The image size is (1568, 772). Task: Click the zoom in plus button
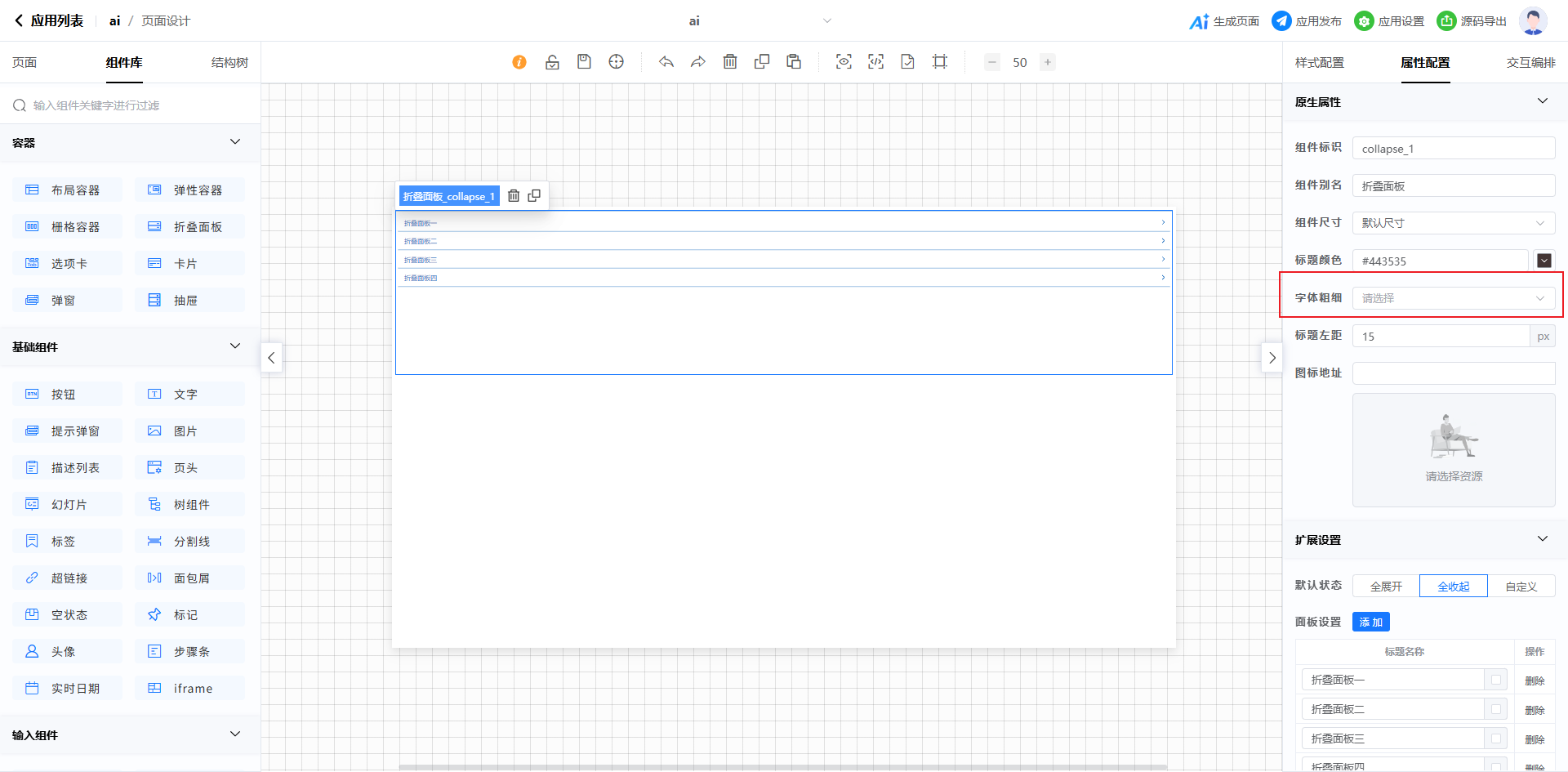(x=1048, y=62)
